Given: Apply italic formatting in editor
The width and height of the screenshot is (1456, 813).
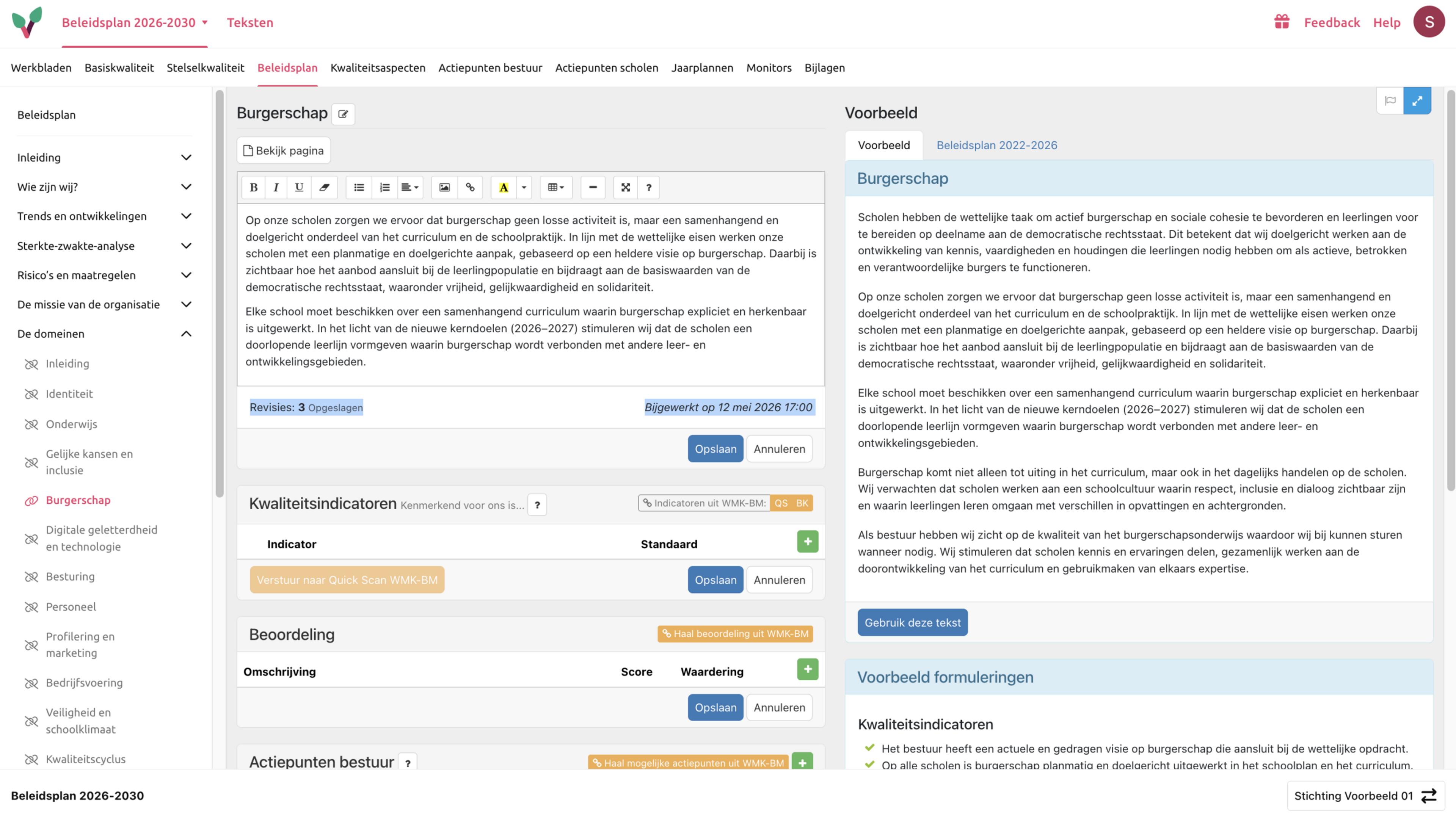Looking at the screenshot, I should point(276,188).
